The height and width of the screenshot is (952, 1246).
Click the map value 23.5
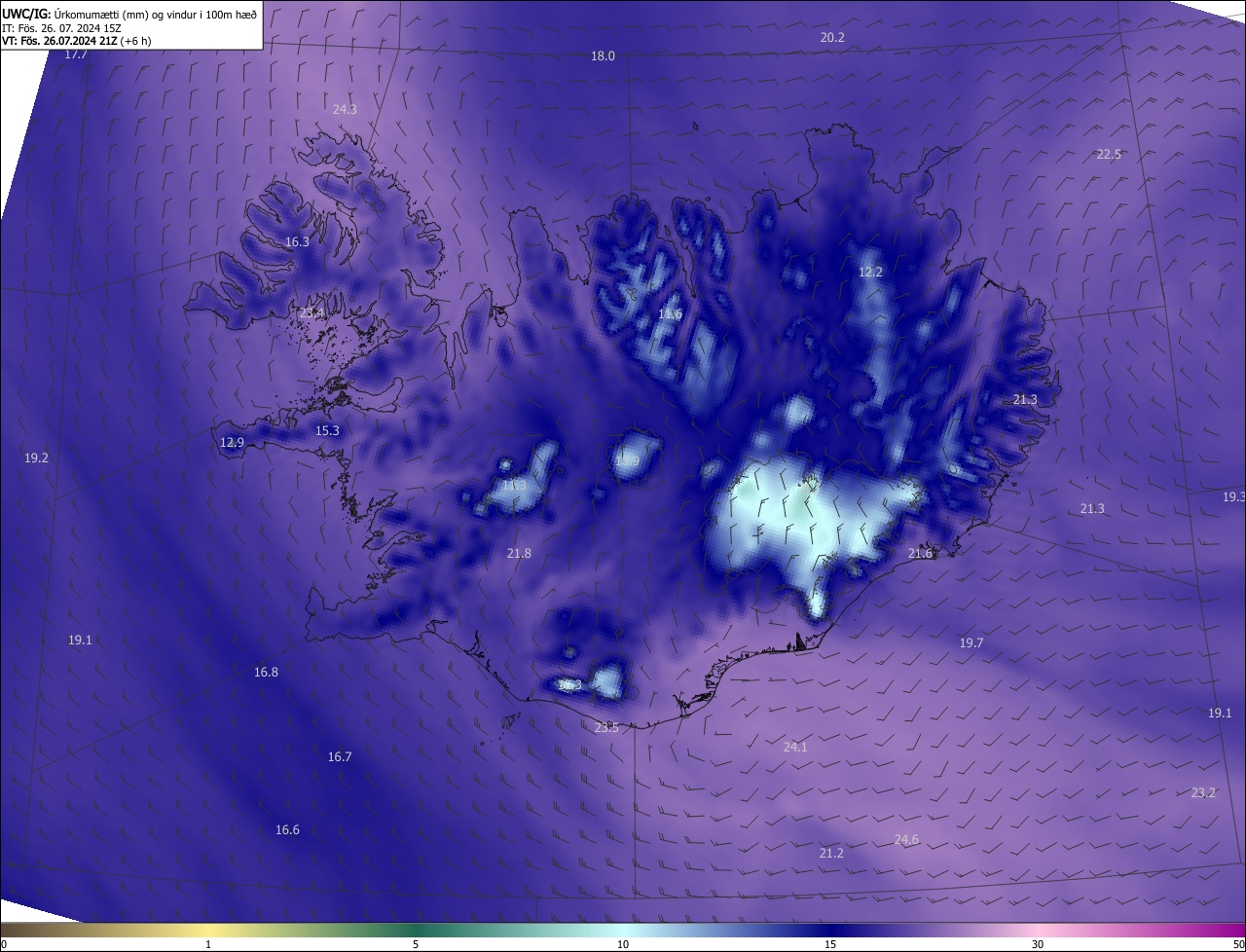605,728
